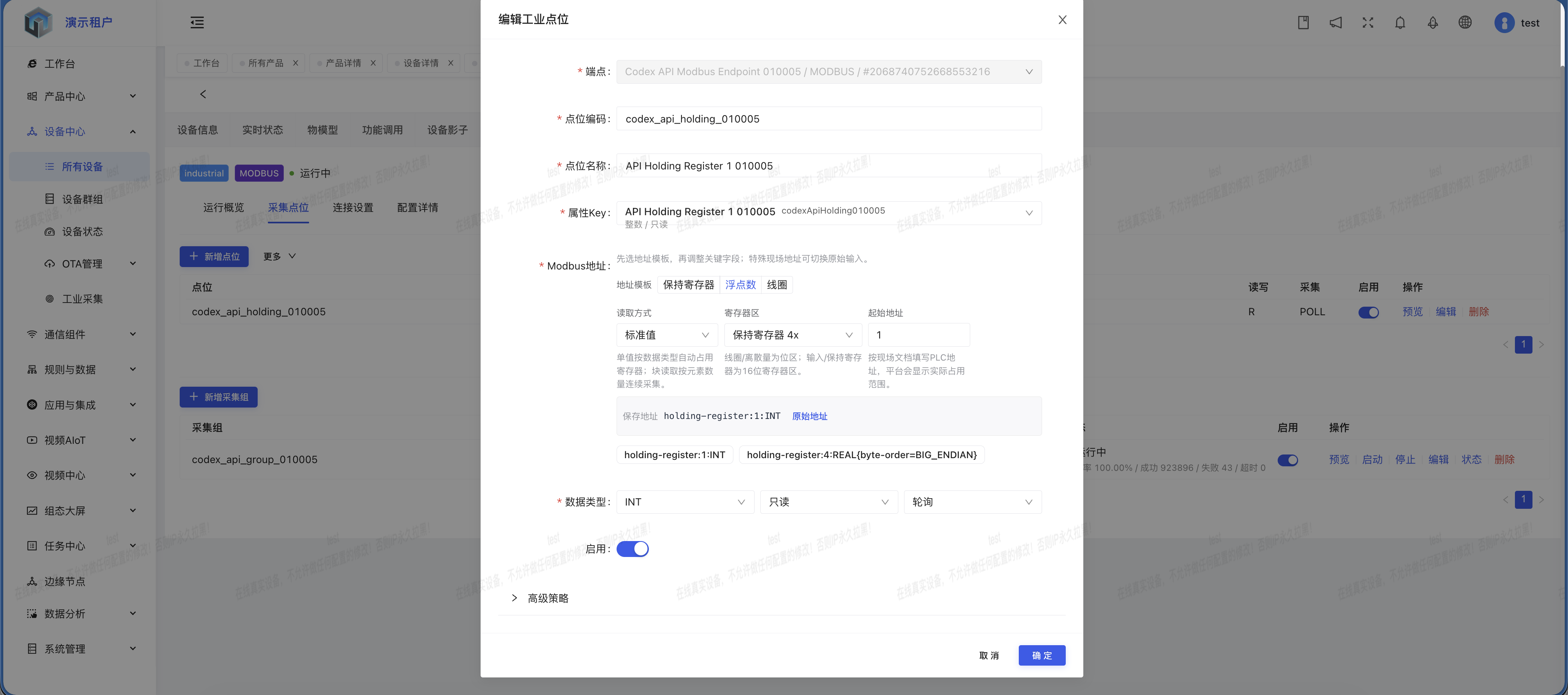Screen dimensions: 1568x695
Task: Open notifications bell icon
Action: (x=1400, y=22)
